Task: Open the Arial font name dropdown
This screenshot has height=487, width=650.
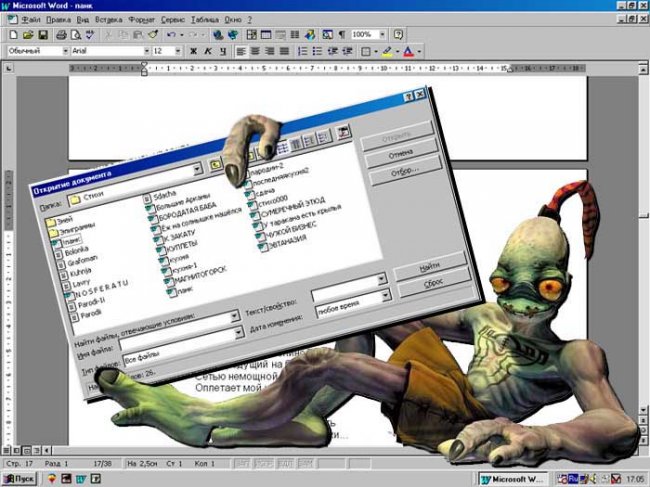Action: tap(147, 51)
